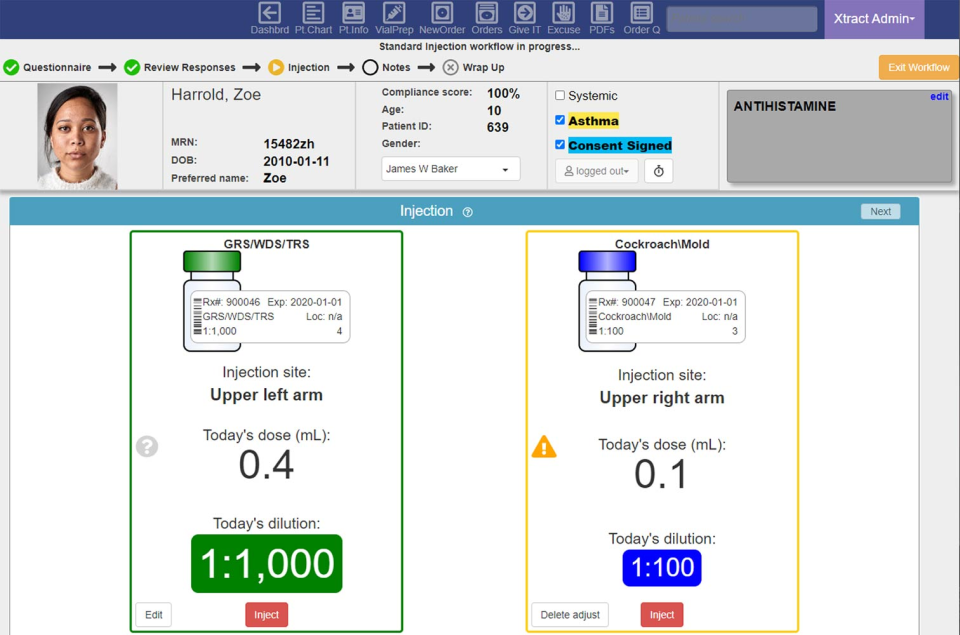Viewport: 960px width, 635px height.
Task: Click Inject for the GRS/WDS/TRS vial
Action: click(266, 615)
